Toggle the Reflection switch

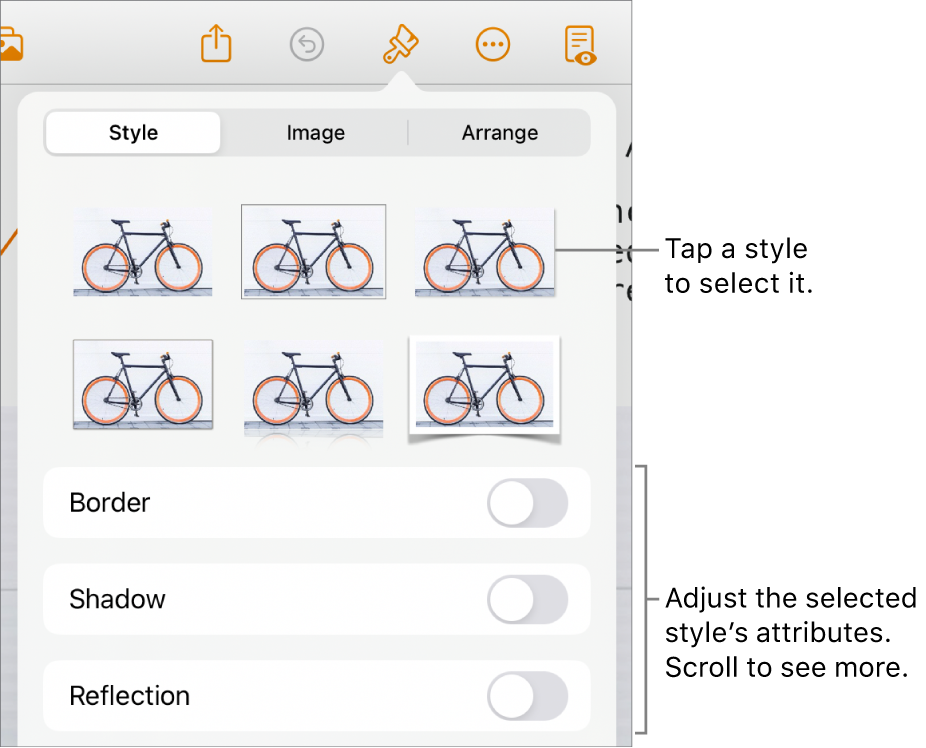coord(527,696)
